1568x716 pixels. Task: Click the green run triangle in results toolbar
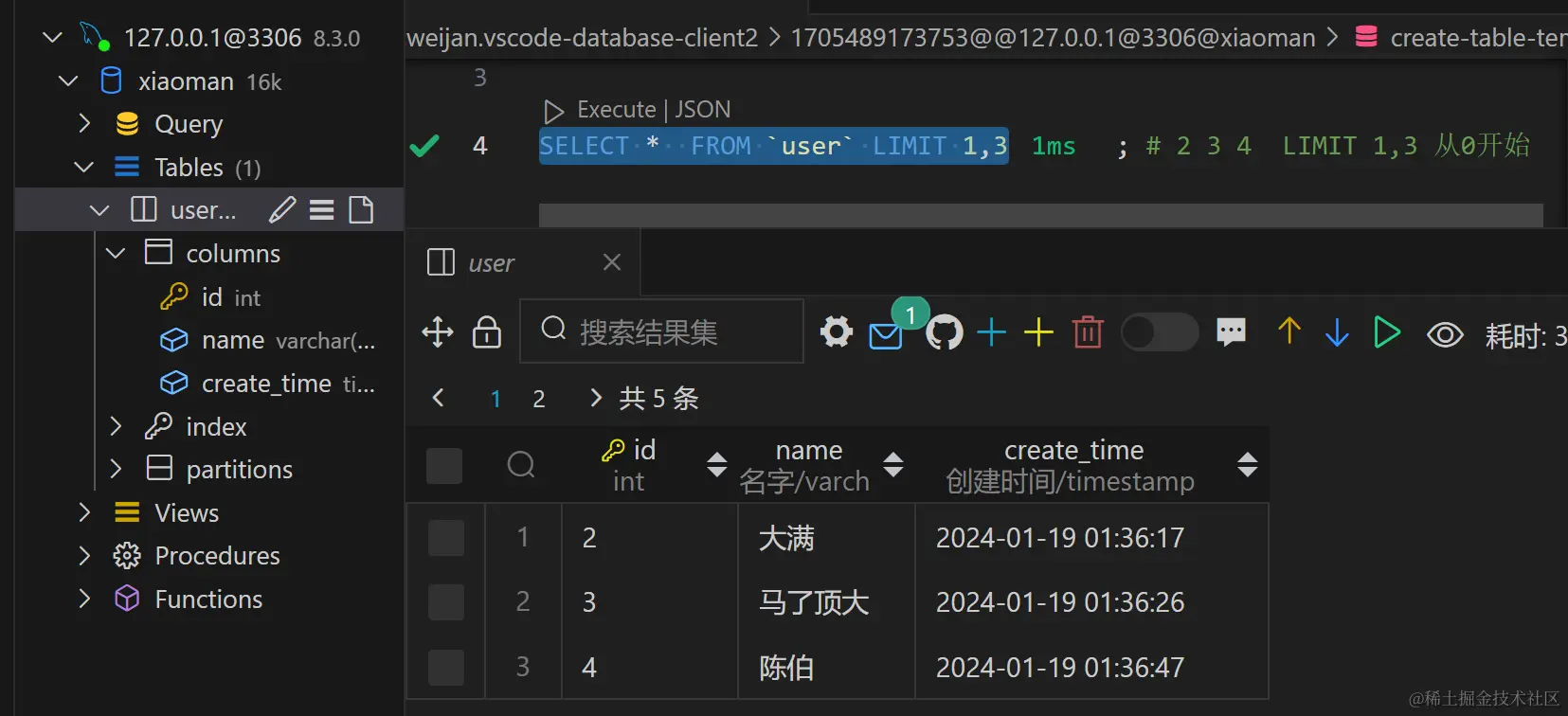1387,331
